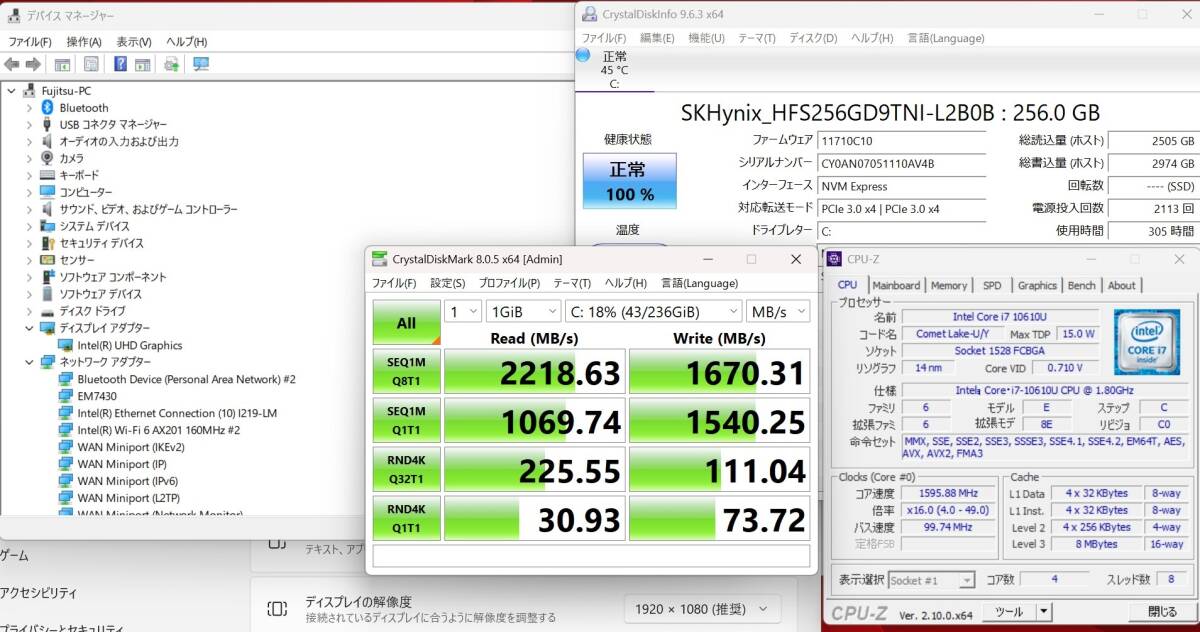Open the 1GiB test size dropdown
This screenshot has width=1200, height=632.
pyautogui.click(x=521, y=312)
